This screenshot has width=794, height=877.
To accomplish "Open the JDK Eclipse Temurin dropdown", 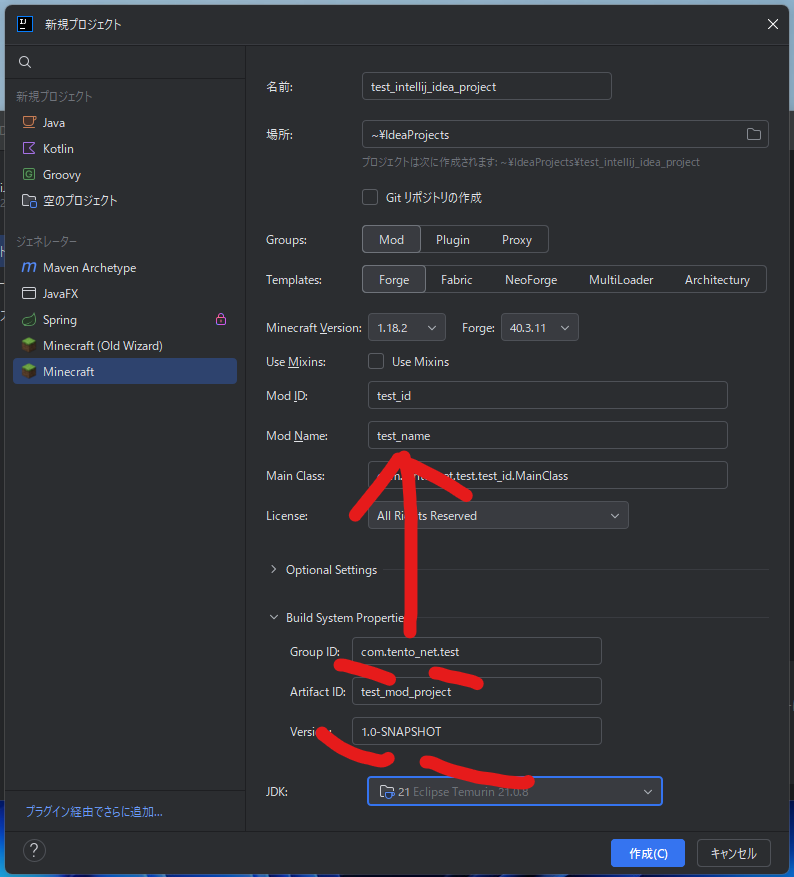I will pyautogui.click(x=514, y=791).
